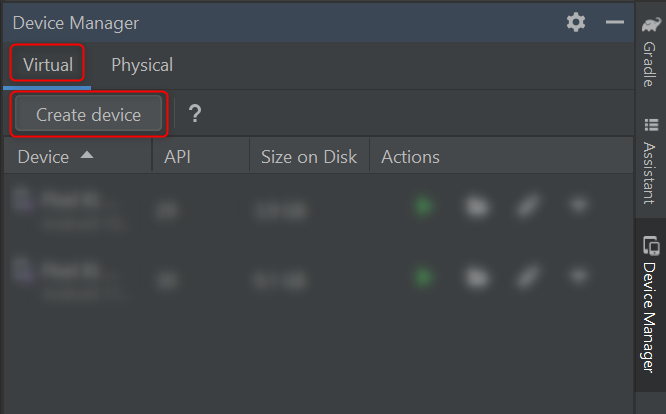
Task: Open the Assistant side panel
Action: (x=650, y=161)
